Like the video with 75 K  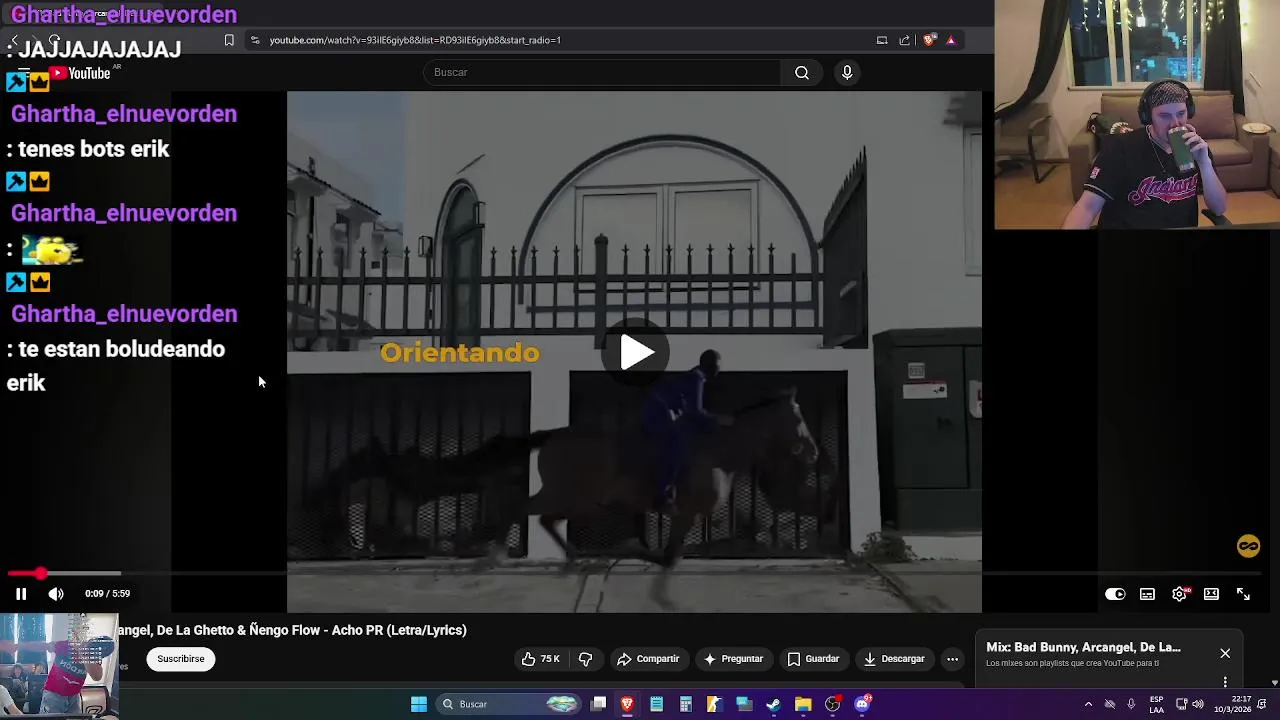[x=540, y=659]
